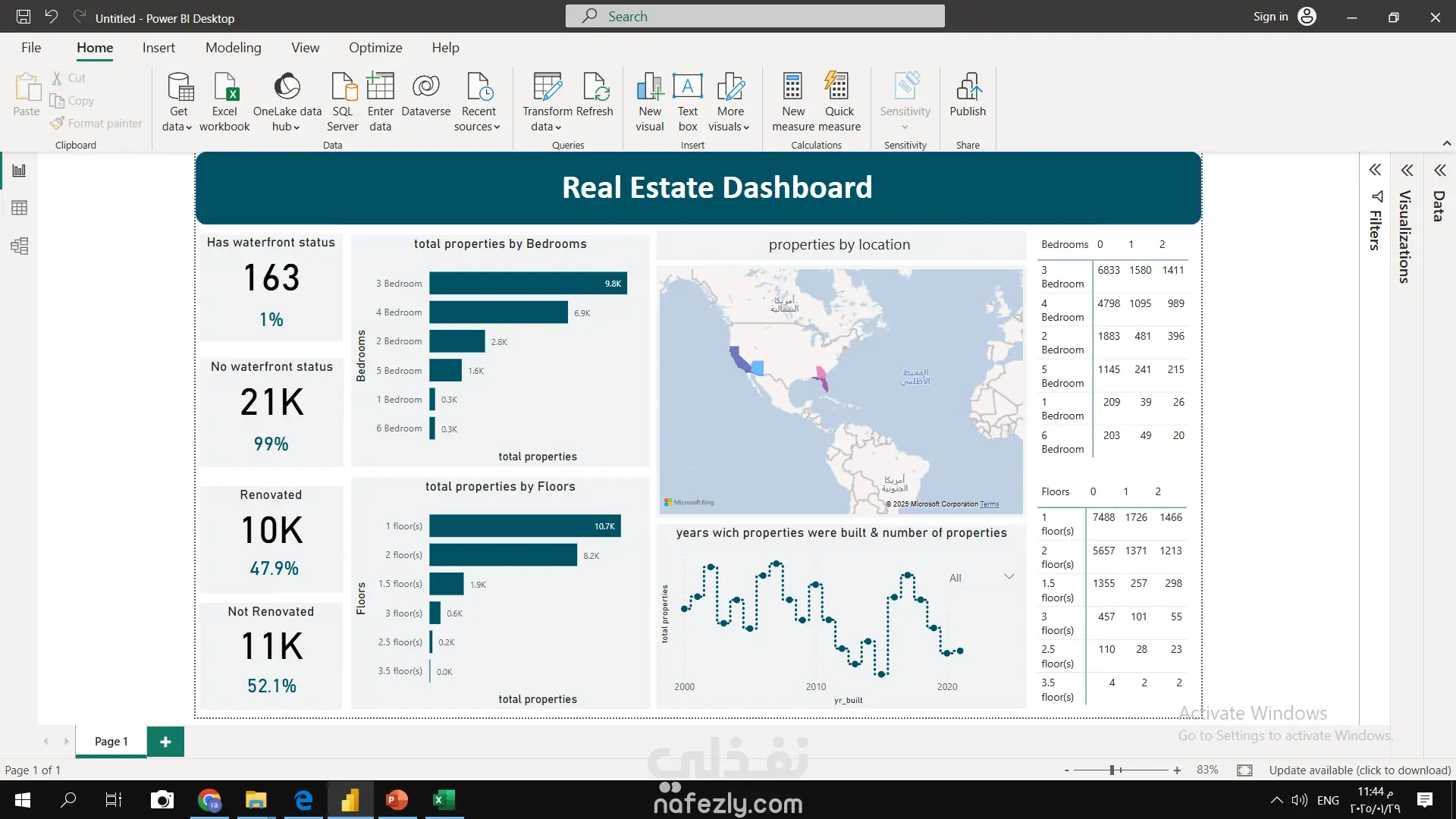
Task: Adjust the zoom level slider
Action: coord(1112,770)
